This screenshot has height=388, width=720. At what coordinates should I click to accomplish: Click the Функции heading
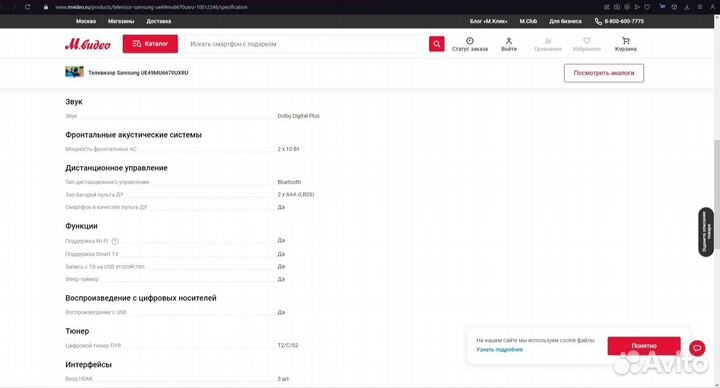coord(81,226)
